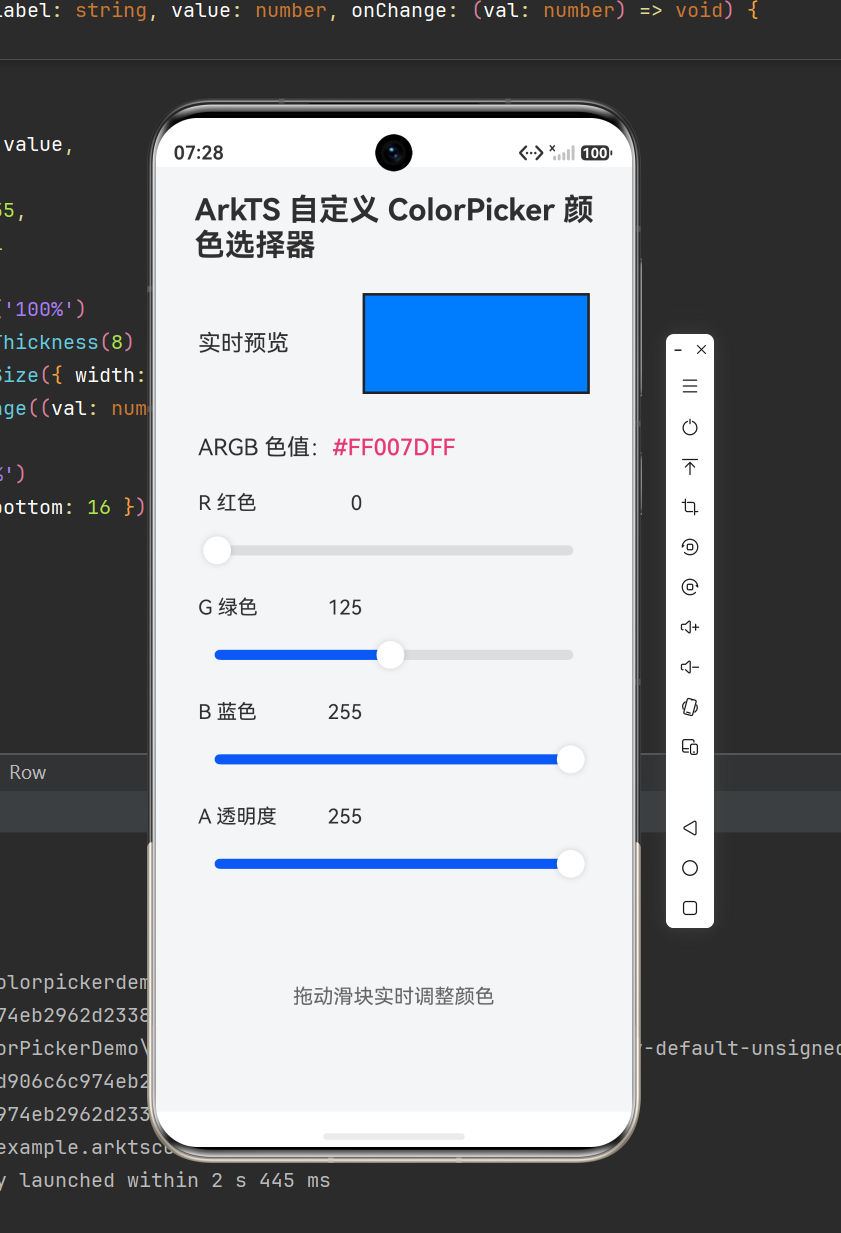Click the 07:28 clock in status bar

[199, 153]
